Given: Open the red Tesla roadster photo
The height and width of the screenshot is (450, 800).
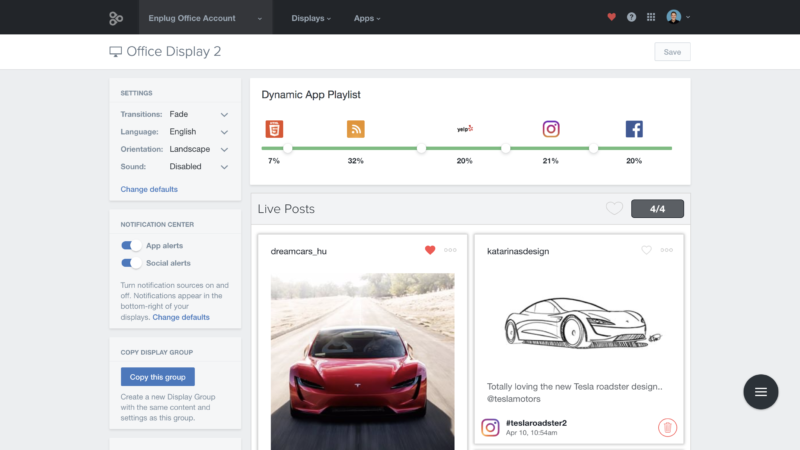Looking at the screenshot, I should pyautogui.click(x=362, y=362).
